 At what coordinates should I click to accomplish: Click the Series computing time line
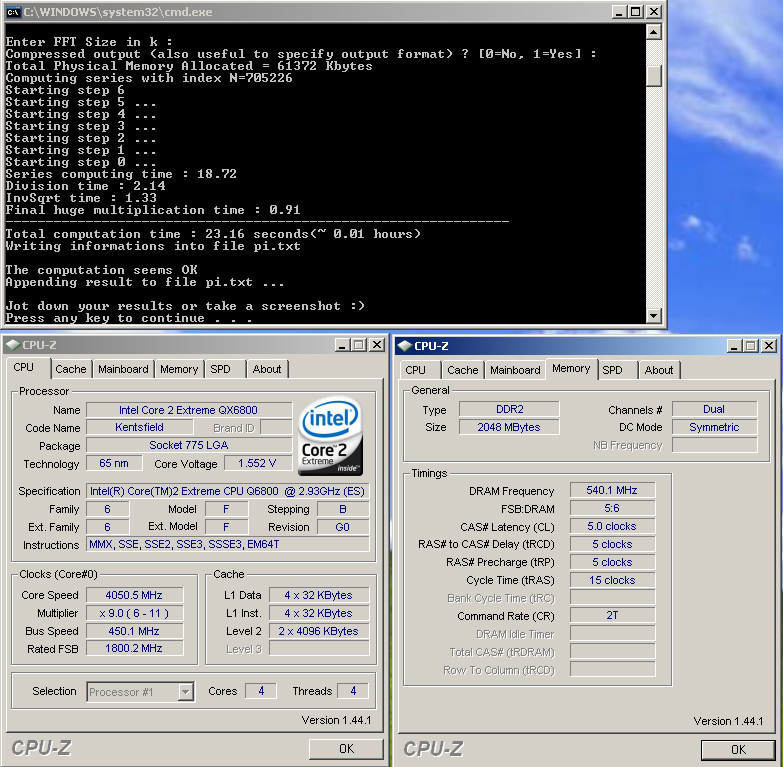click(121, 174)
